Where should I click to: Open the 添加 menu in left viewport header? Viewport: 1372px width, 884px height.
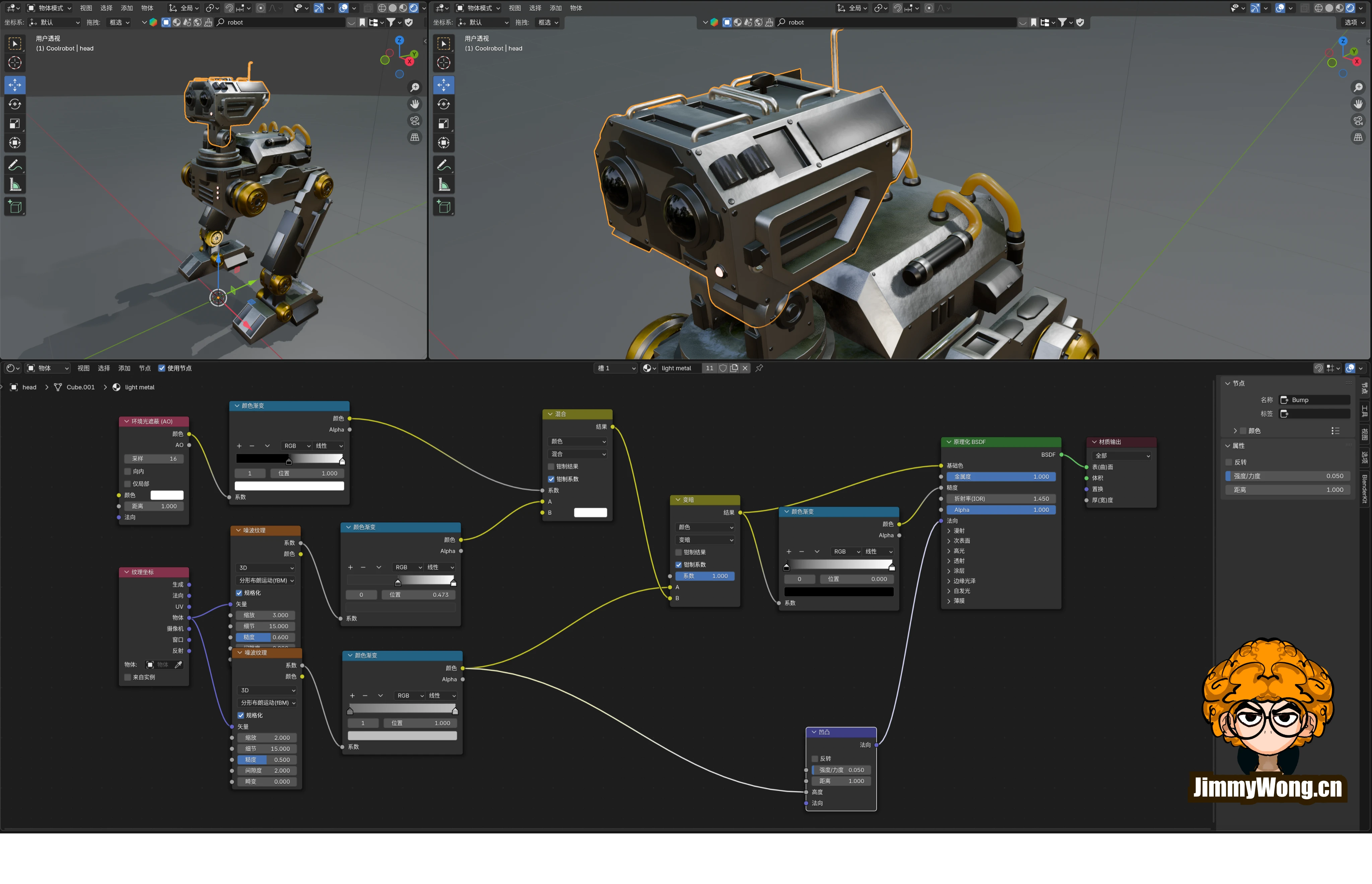tap(127, 8)
